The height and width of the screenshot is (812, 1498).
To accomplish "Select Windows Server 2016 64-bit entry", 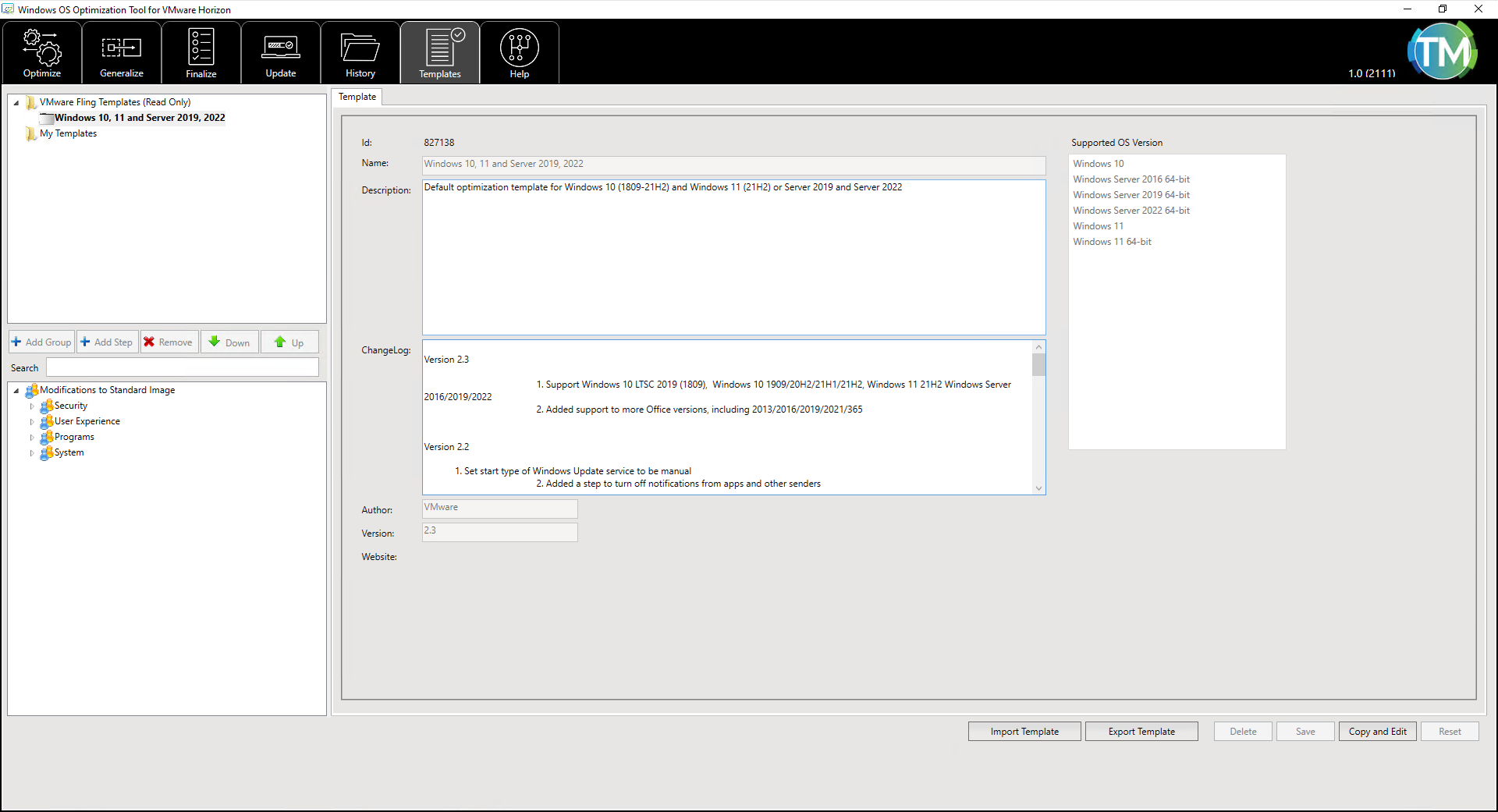I will 1131,179.
